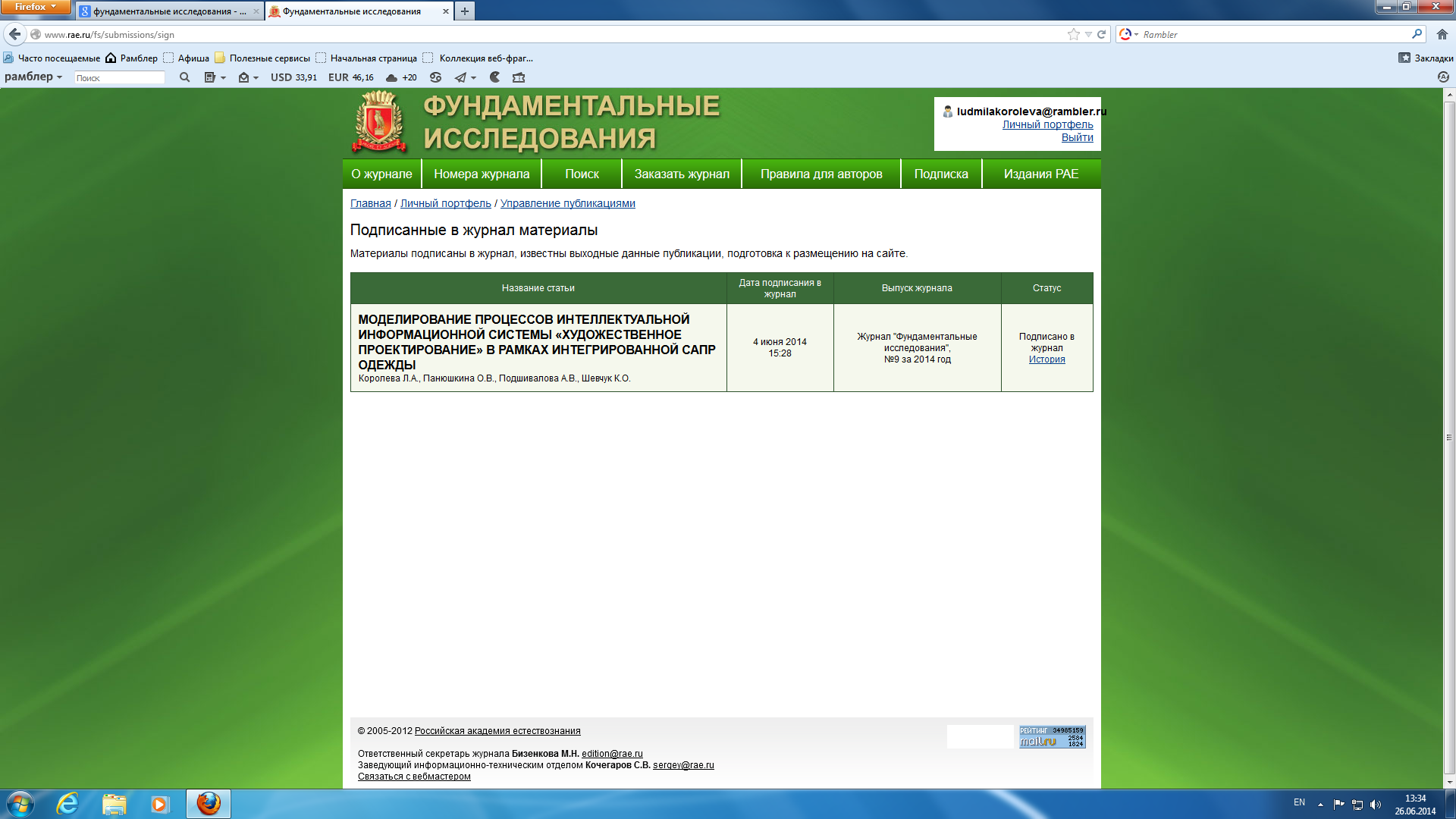1456x819 pixels.
Task: Click the paper plane icon in toolbar
Action: (x=460, y=77)
